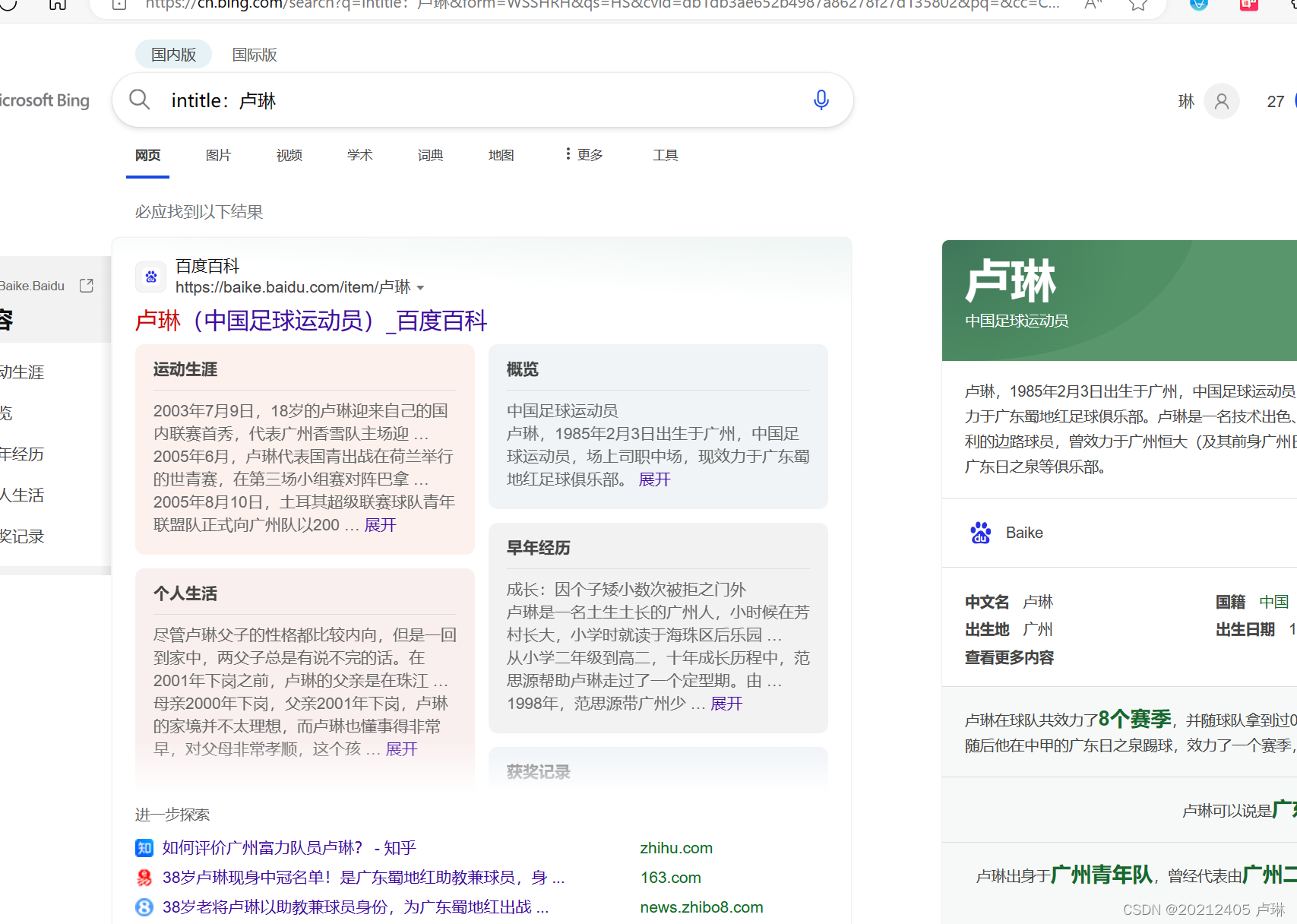Viewport: 1297px width, 924px height.
Task: Click the blue shield extension icon
Action: coord(1199,5)
